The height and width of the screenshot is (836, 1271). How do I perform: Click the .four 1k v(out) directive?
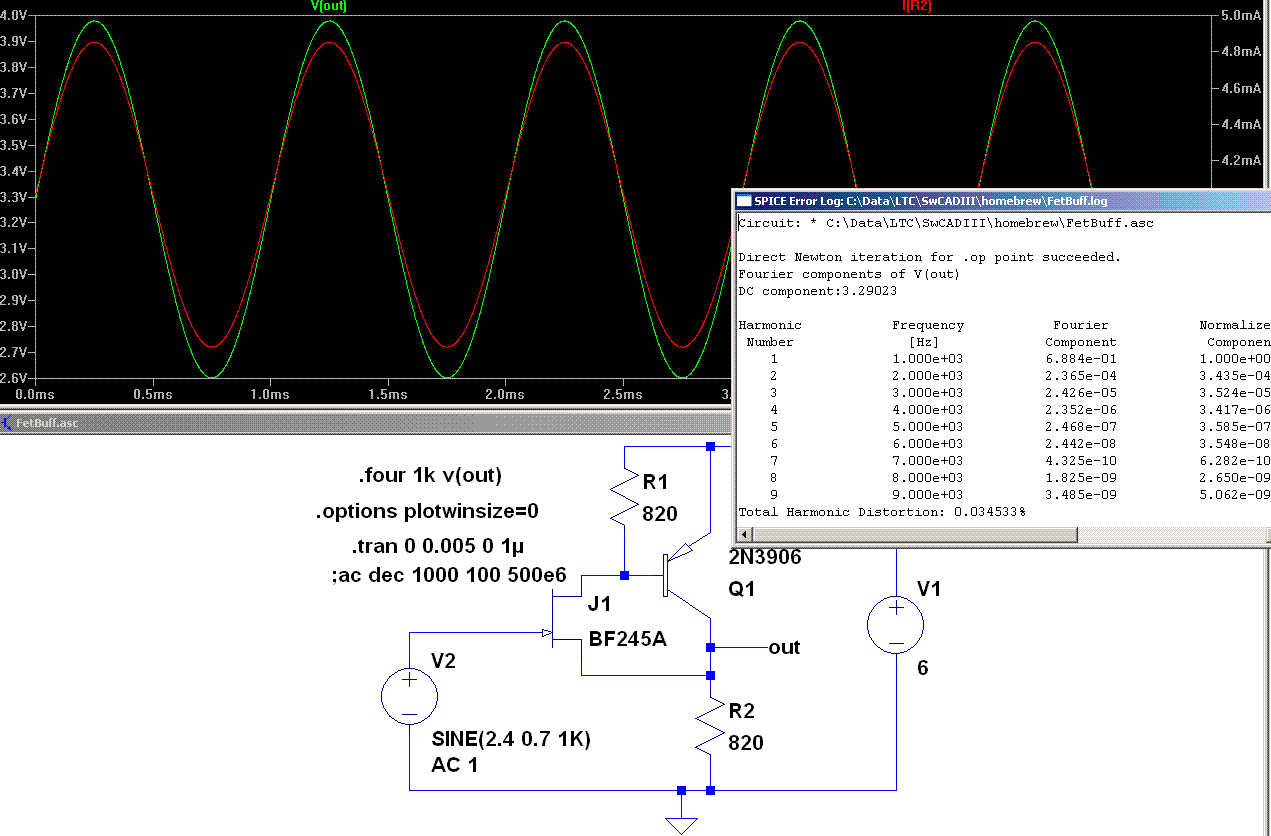click(430, 475)
